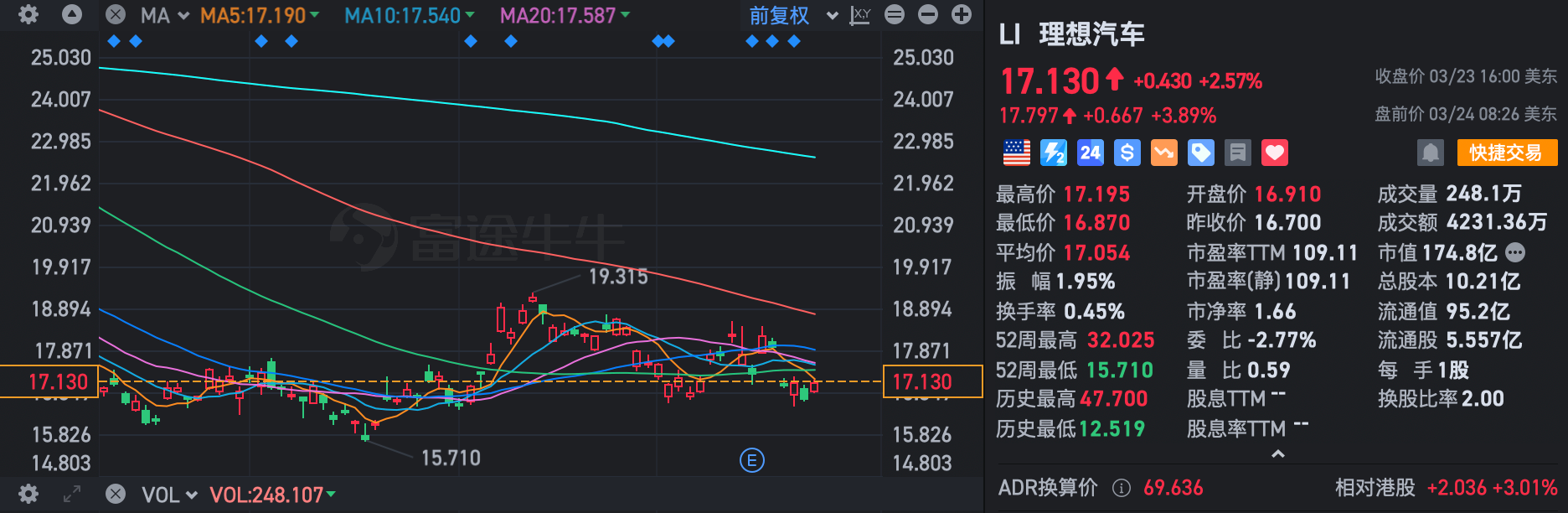Click the 52周最低 value 15.710
1568x513 pixels.
pyautogui.click(x=1120, y=370)
